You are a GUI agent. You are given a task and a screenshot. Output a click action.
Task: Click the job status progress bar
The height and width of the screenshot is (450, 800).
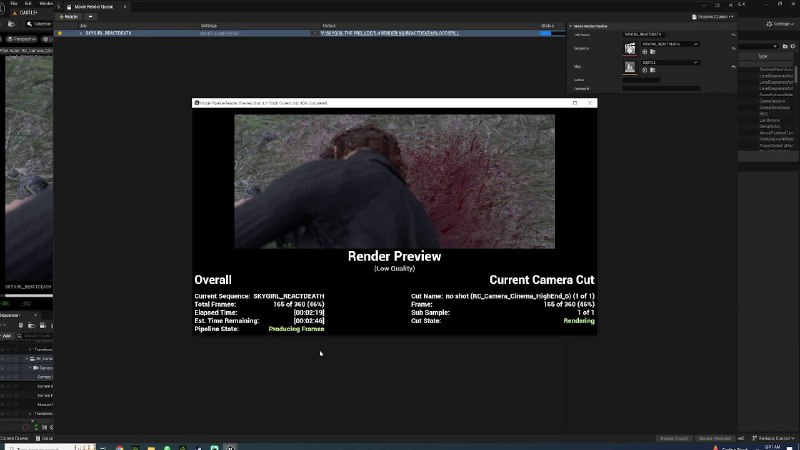(552, 33)
